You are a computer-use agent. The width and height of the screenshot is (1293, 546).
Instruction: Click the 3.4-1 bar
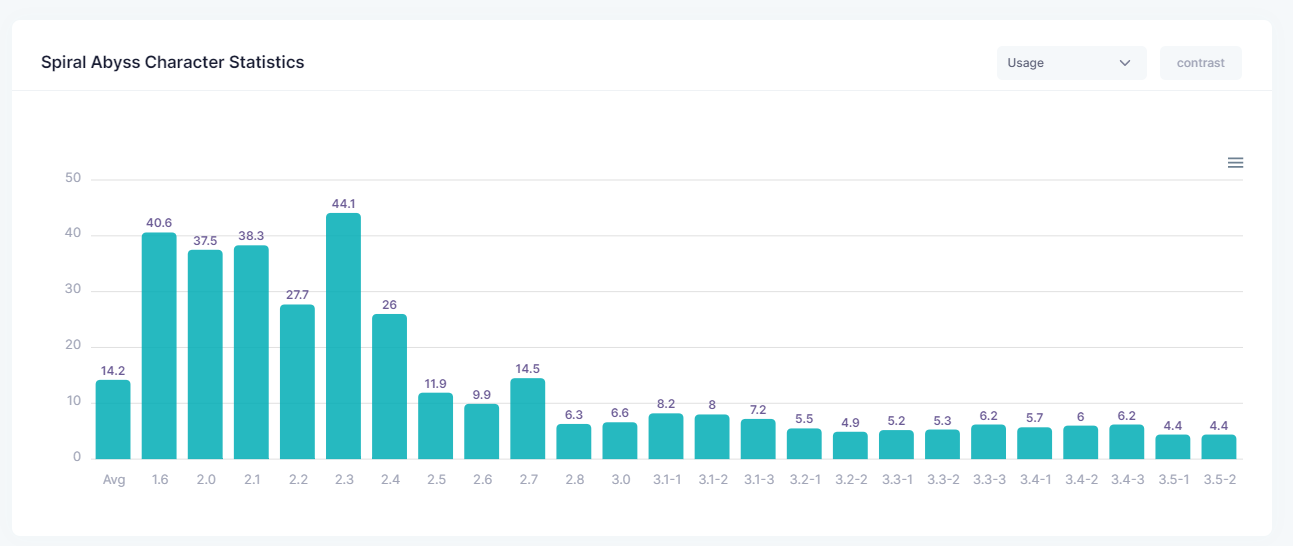(x=1033, y=443)
